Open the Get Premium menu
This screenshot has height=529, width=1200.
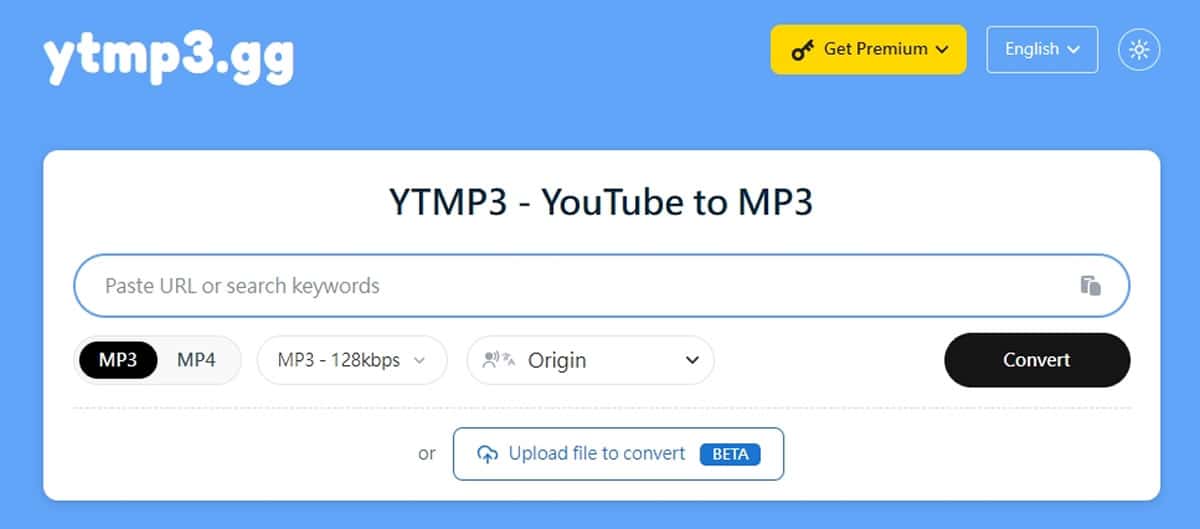click(x=869, y=49)
